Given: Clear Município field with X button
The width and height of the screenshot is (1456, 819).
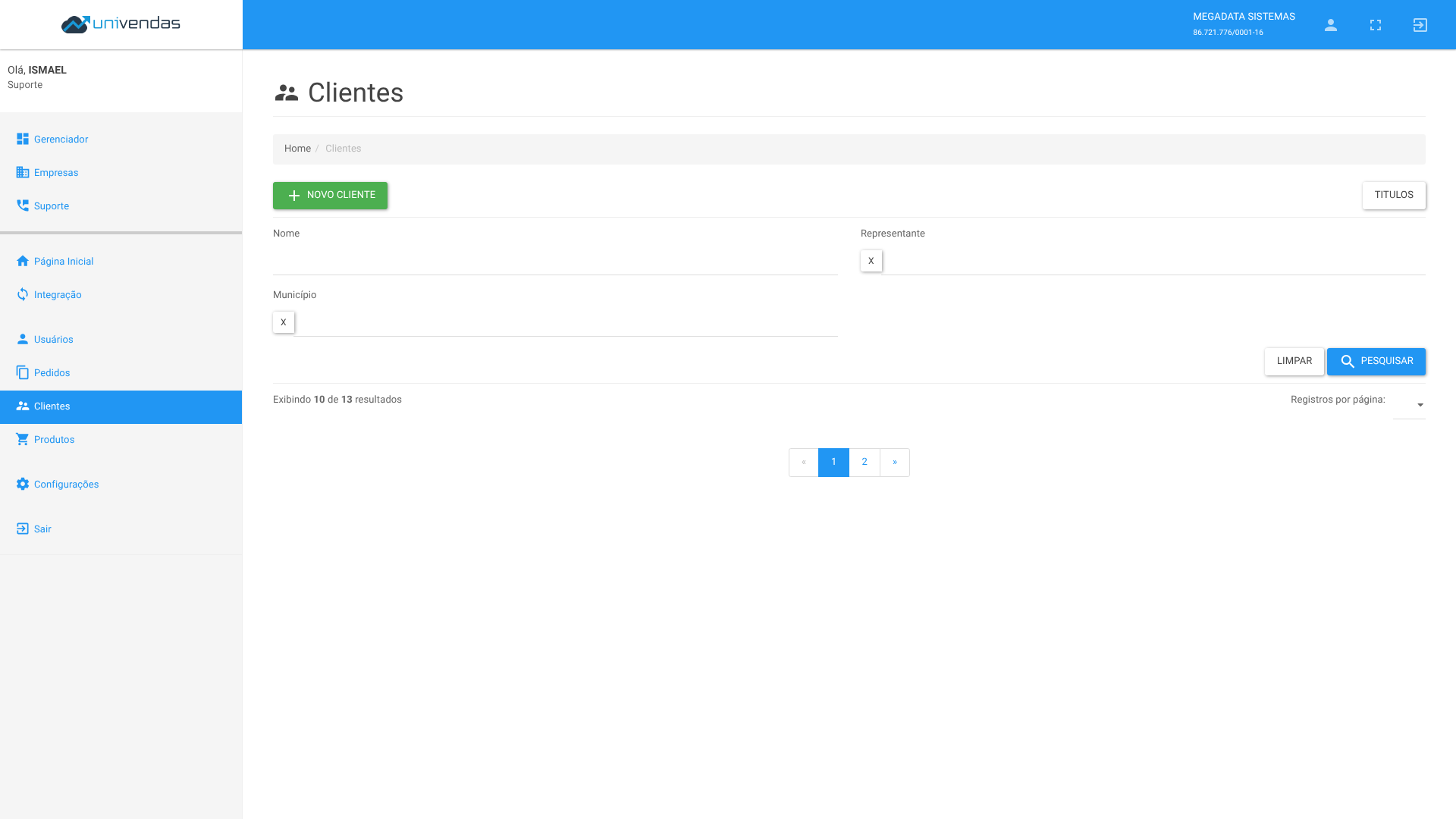Looking at the screenshot, I should (x=283, y=322).
